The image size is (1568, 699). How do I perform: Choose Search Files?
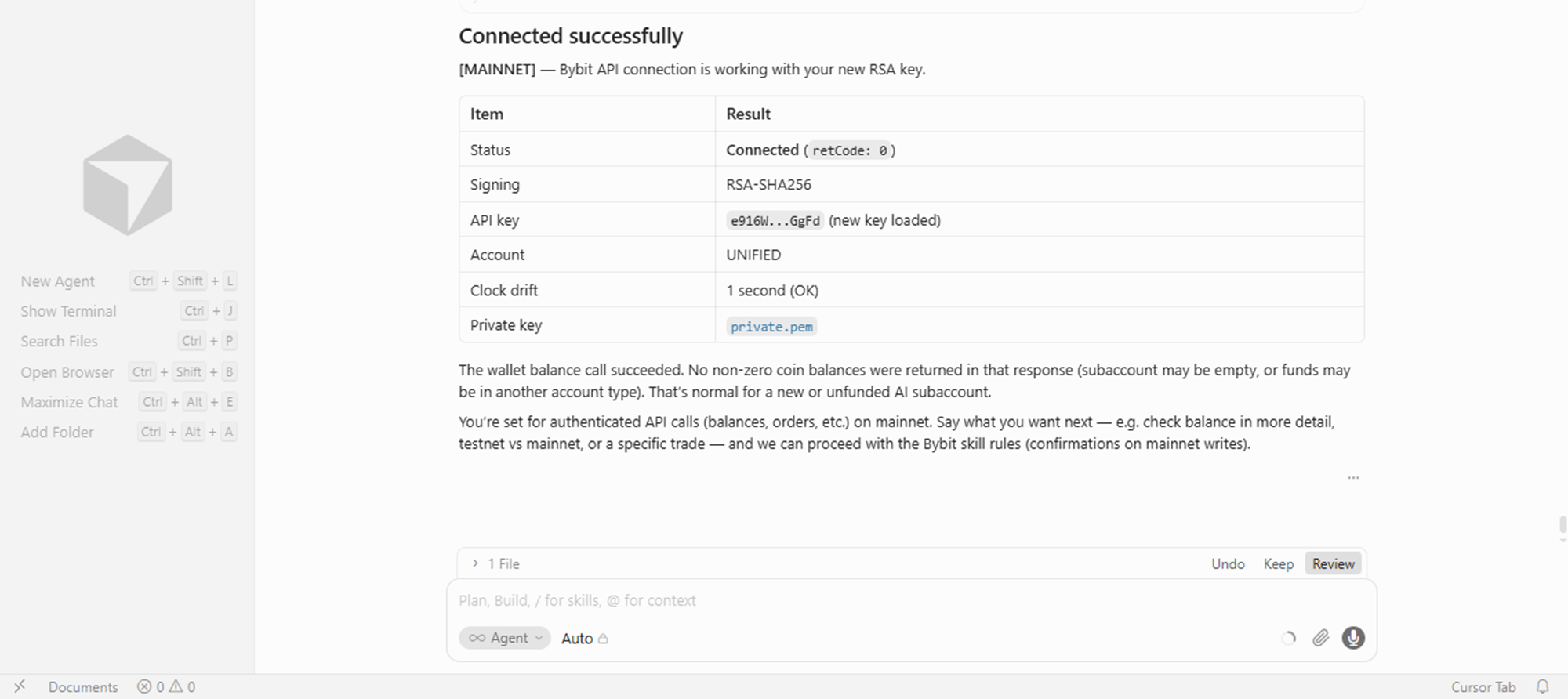[59, 341]
